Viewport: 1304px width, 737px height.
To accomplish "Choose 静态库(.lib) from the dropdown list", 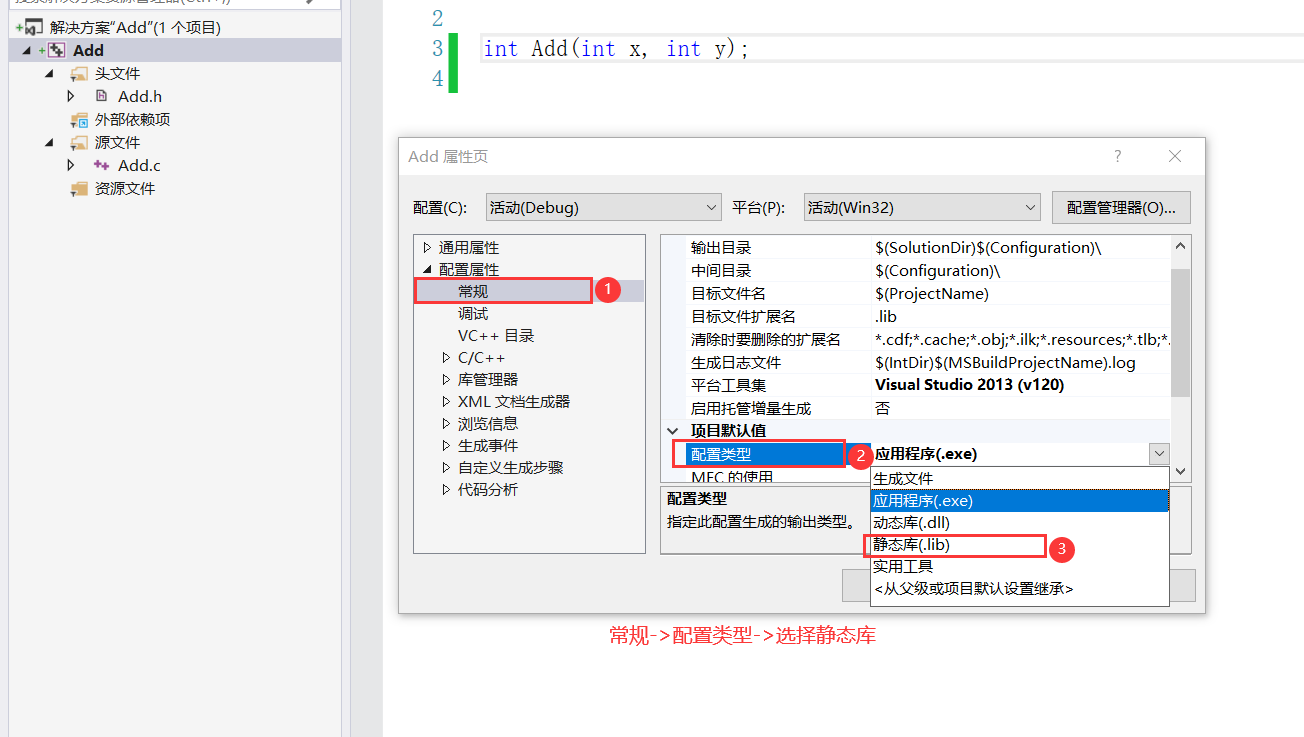I will coord(1019,544).
